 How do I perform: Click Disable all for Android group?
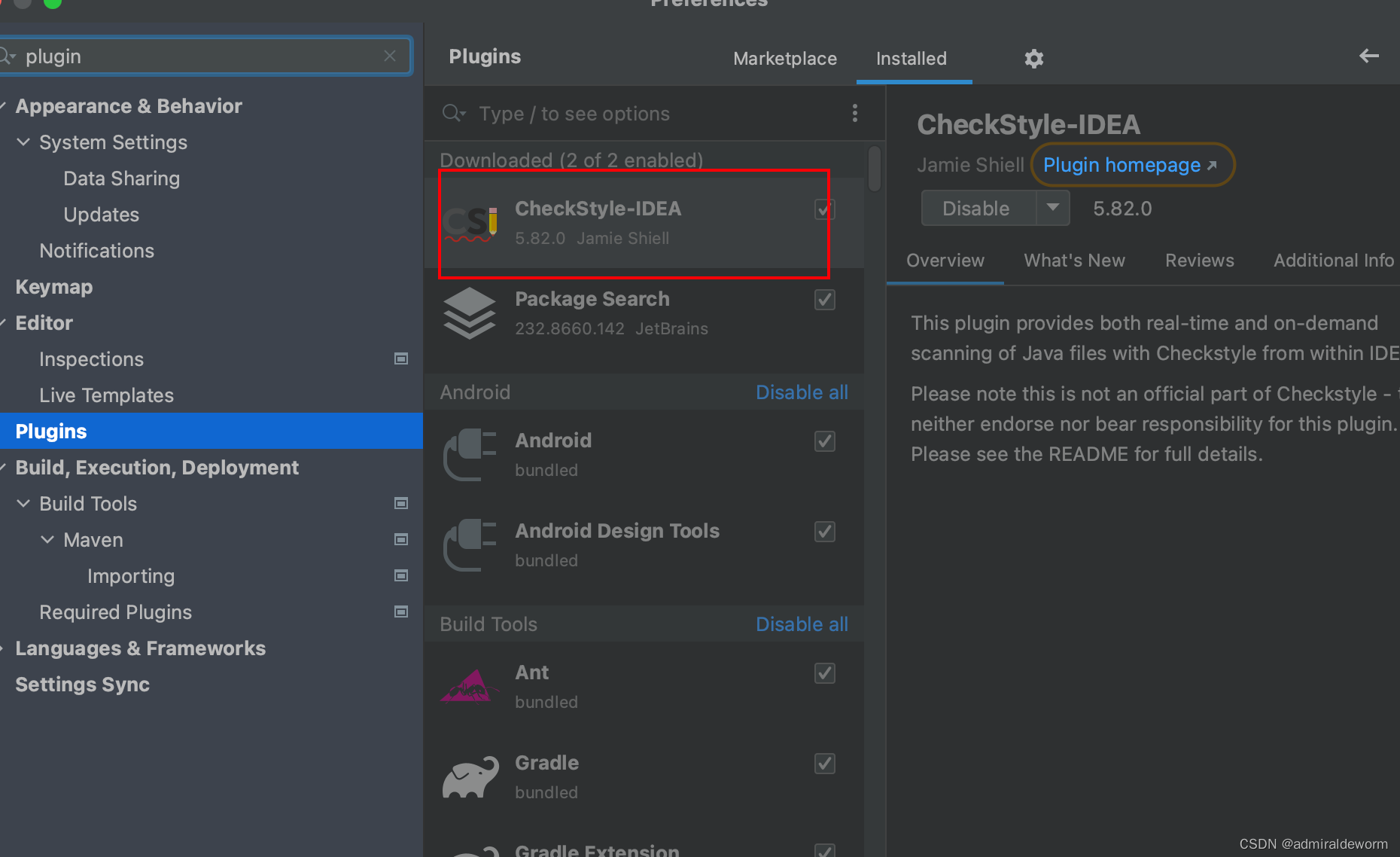pos(802,392)
